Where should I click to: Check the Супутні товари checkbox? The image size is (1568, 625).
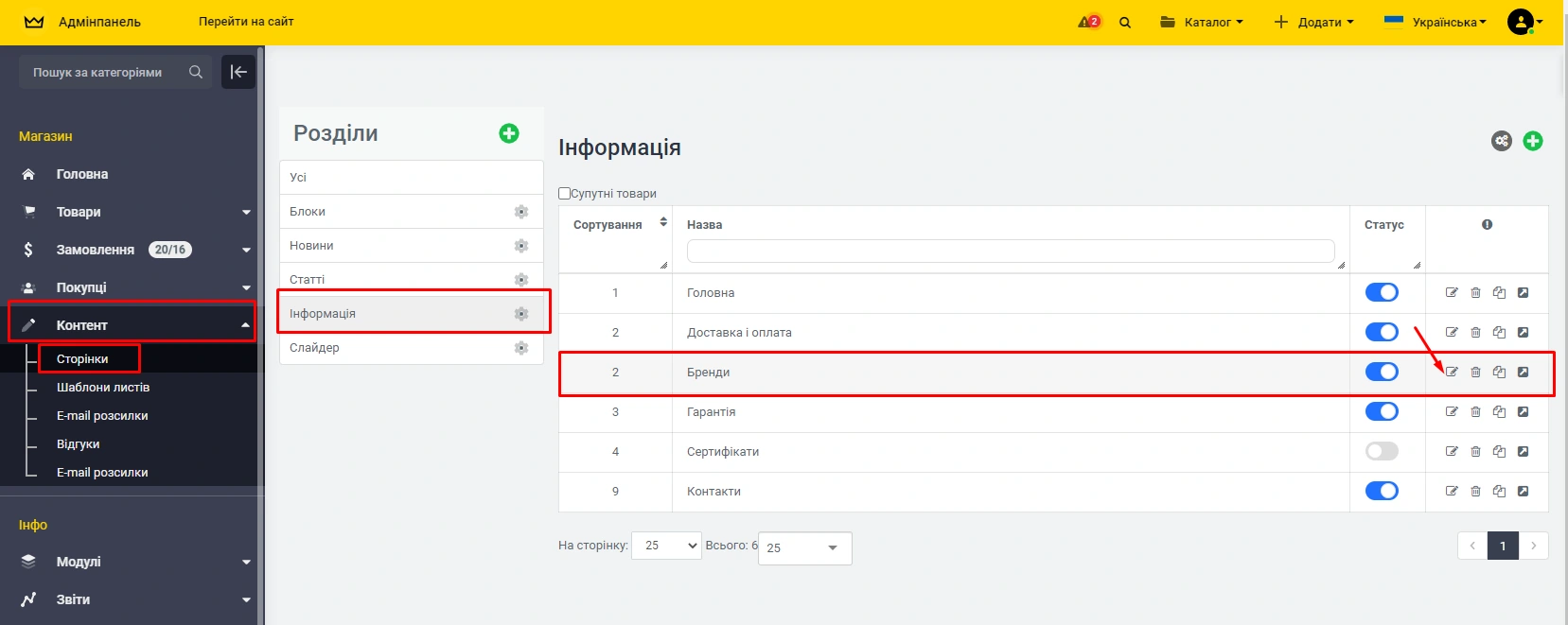click(x=565, y=194)
